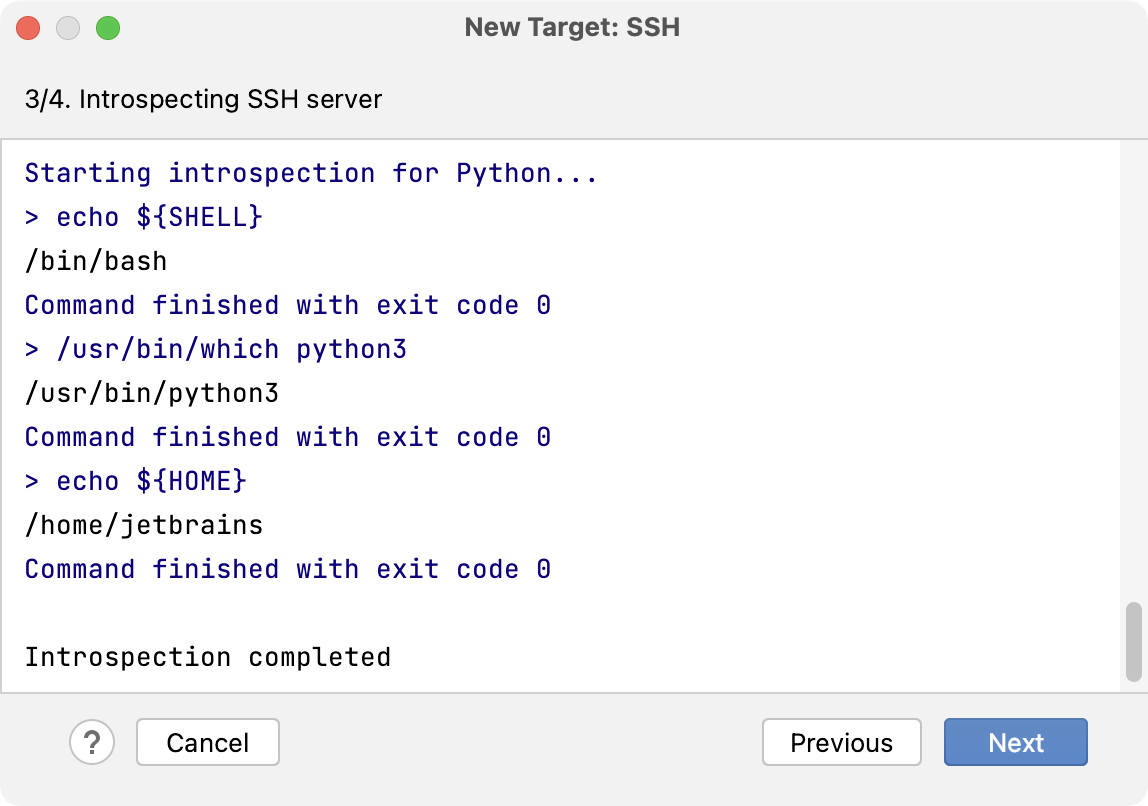Select the Starting introspection for Python line
This screenshot has width=1148, height=806.
click(x=310, y=172)
